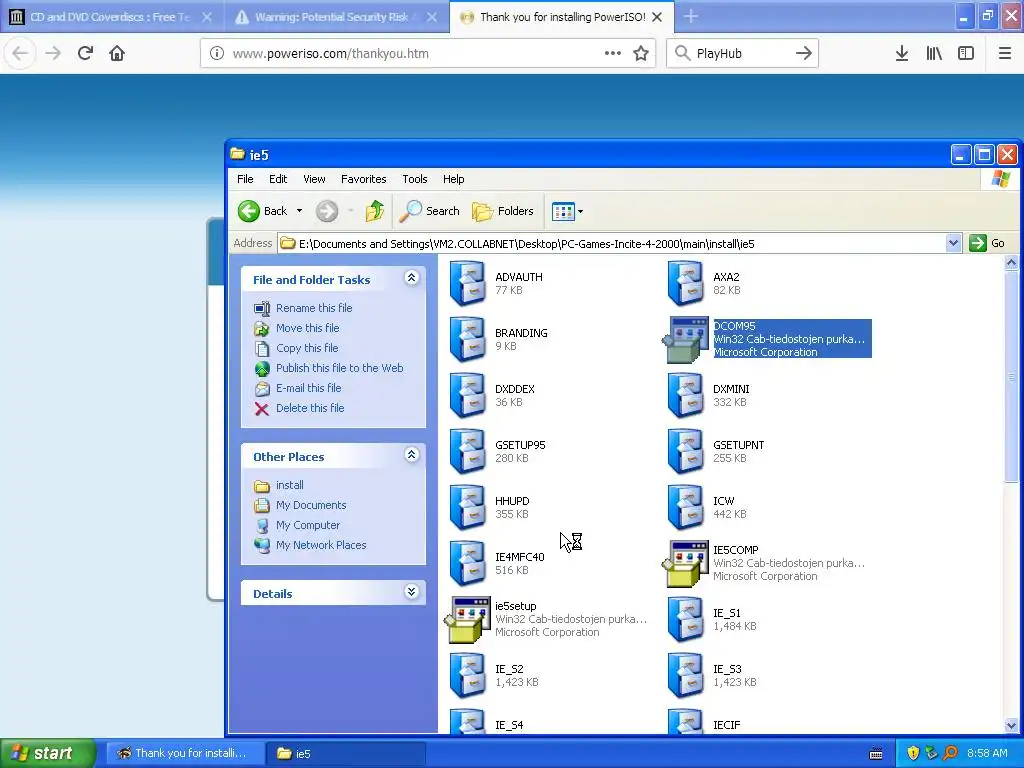Open the page actions three-dot menu
This screenshot has height=768, width=1024.
(613, 54)
